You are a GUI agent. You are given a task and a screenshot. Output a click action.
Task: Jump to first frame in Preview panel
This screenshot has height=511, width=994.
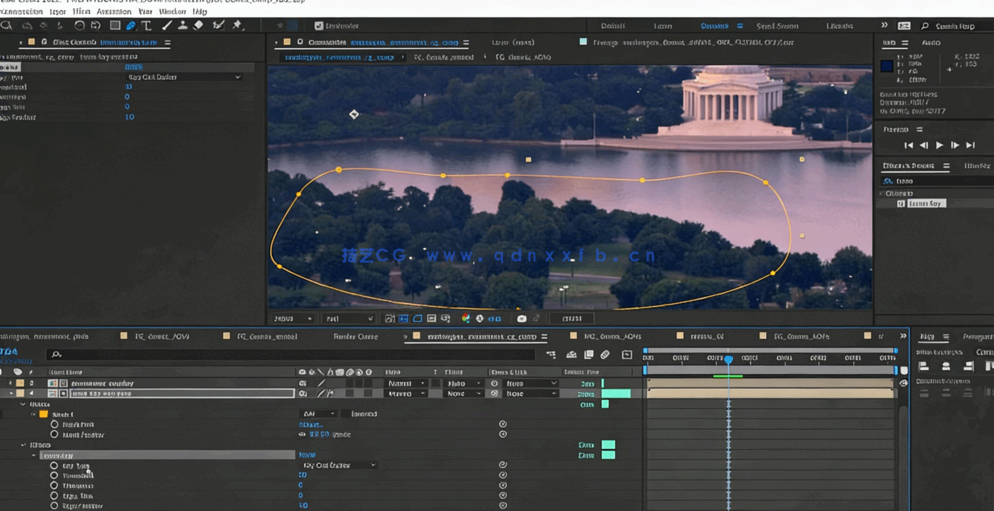[909, 146]
